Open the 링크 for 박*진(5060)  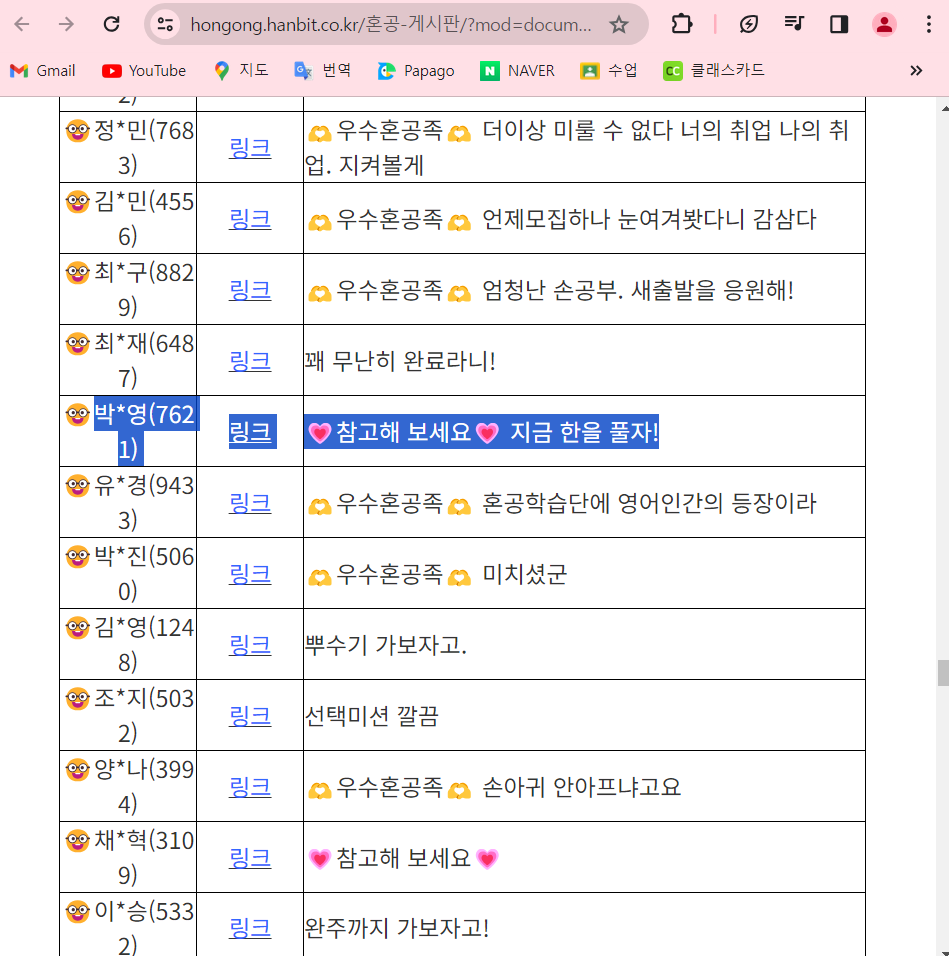[250, 574]
